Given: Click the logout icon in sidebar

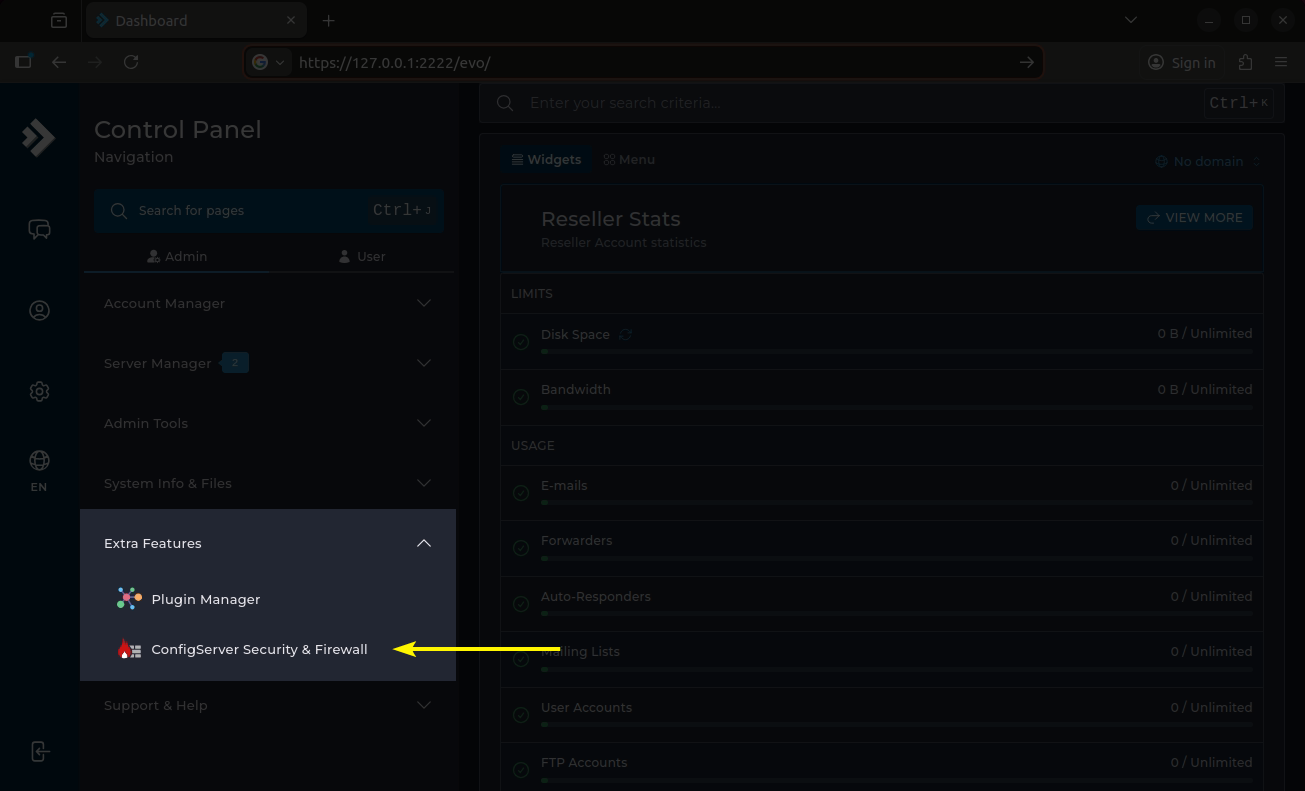Looking at the screenshot, I should pyautogui.click(x=39, y=751).
